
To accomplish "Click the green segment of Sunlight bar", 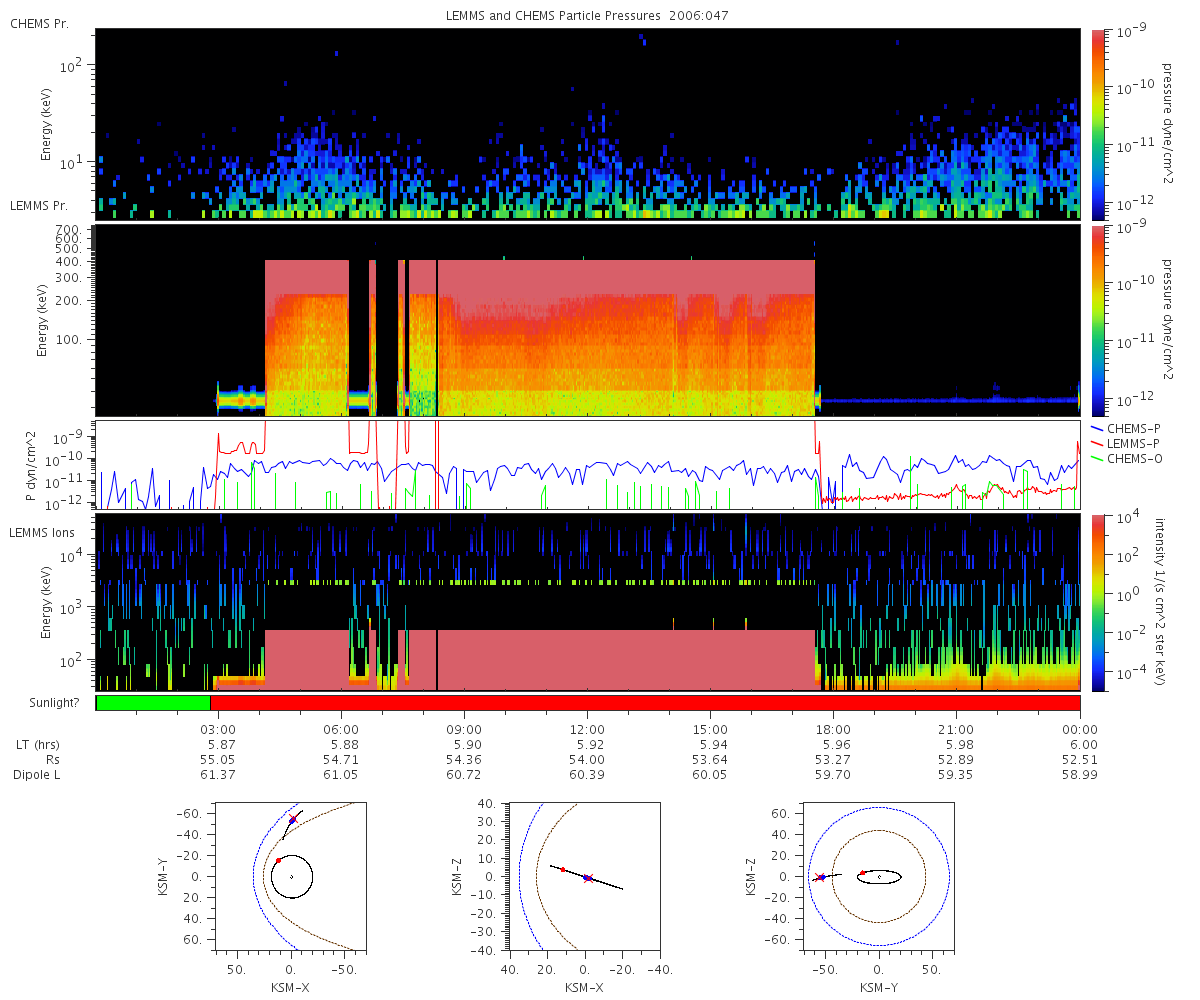I will pyautogui.click(x=153, y=703).
